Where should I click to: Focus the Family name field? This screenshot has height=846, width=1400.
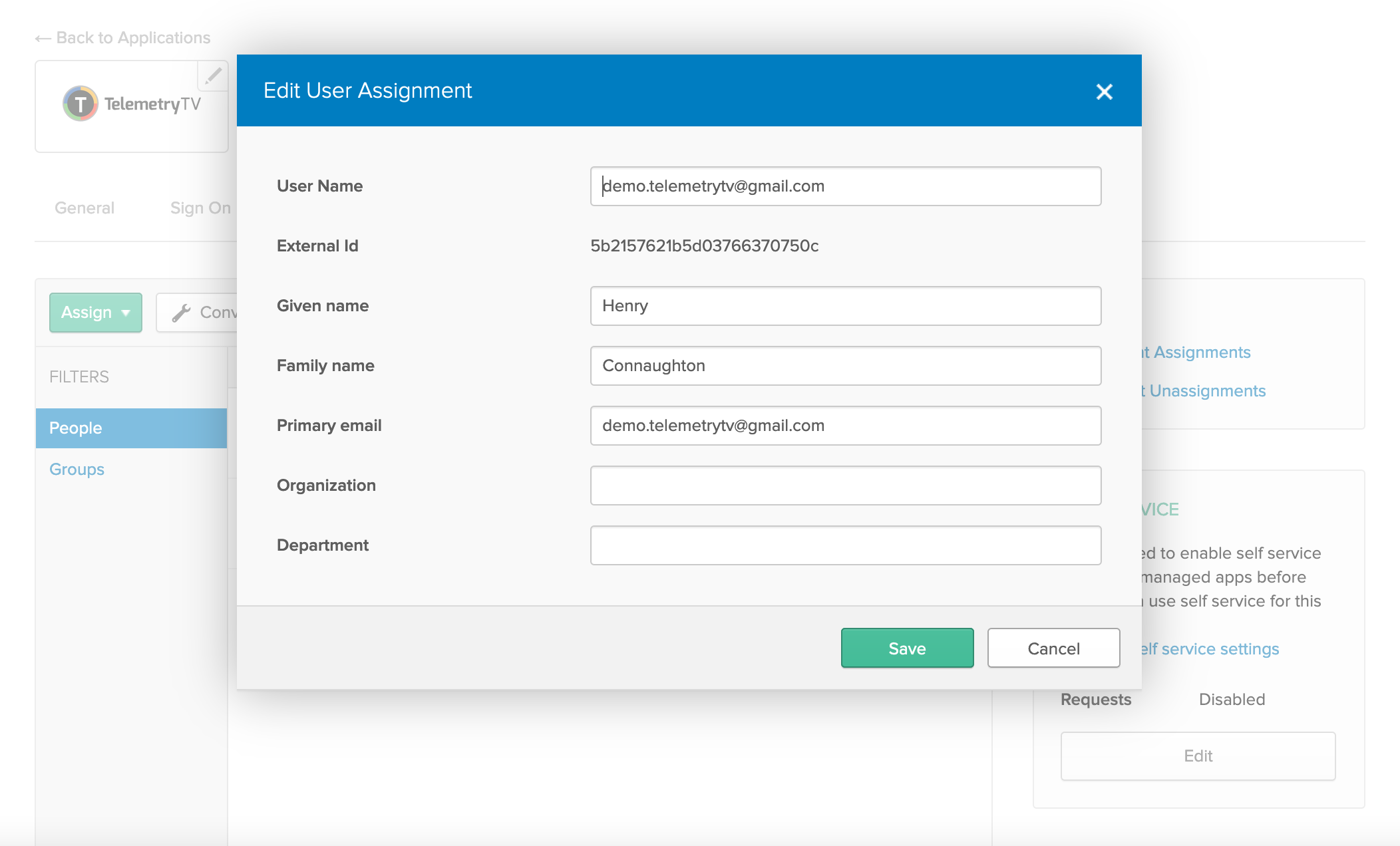[845, 366]
